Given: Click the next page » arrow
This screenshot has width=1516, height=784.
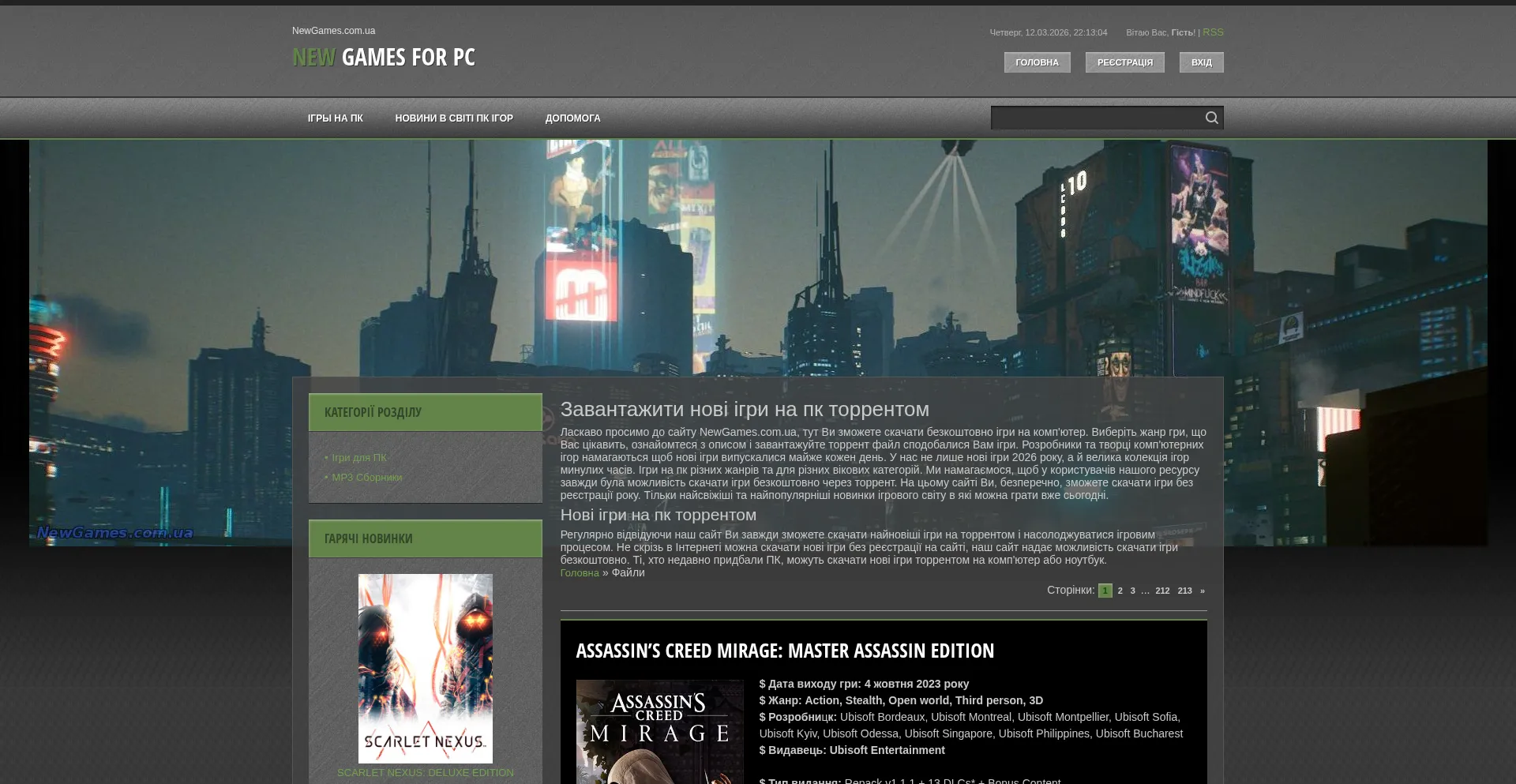Looking at the screenshot, I should pyautogui.click(x=1203, y=591).
